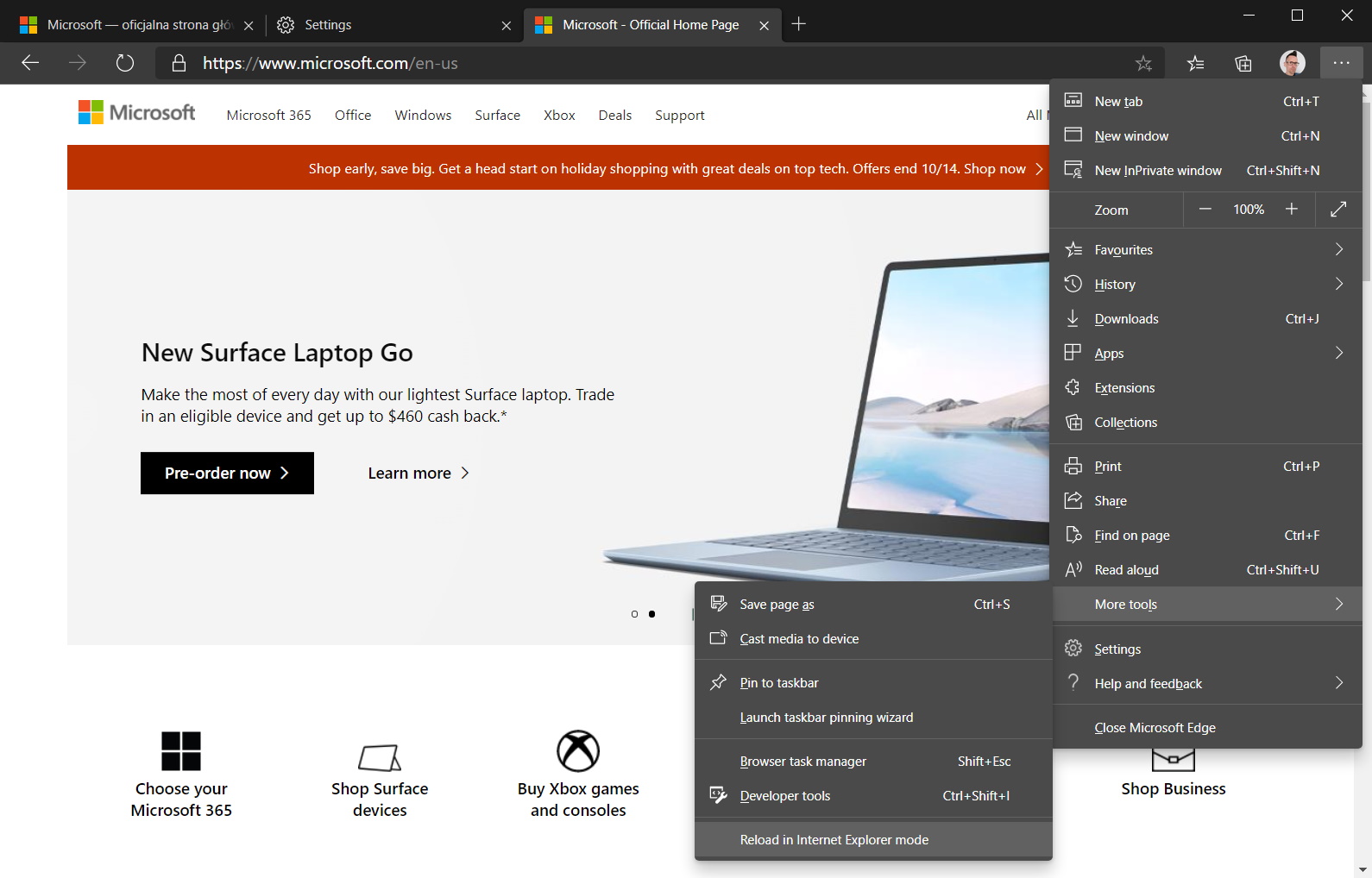
Task: Open the Favourites toolbar icon
Action: pyautogui.click(x=1195, y=63)
